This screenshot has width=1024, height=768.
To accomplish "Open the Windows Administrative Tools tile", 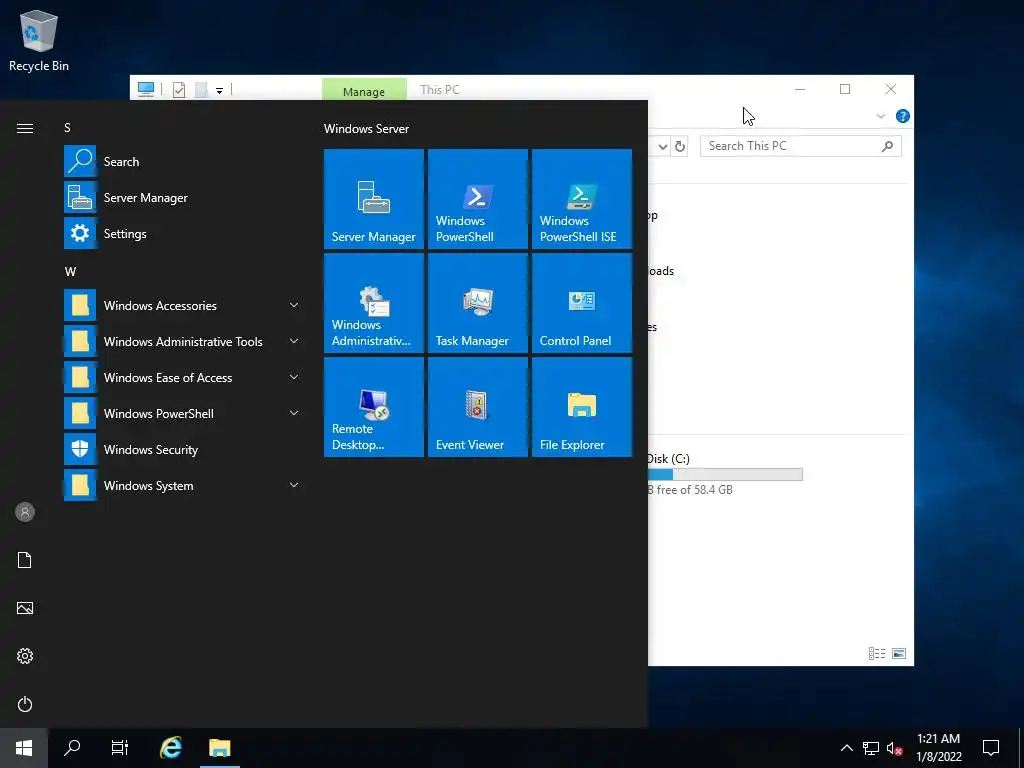I will (374, 303).
